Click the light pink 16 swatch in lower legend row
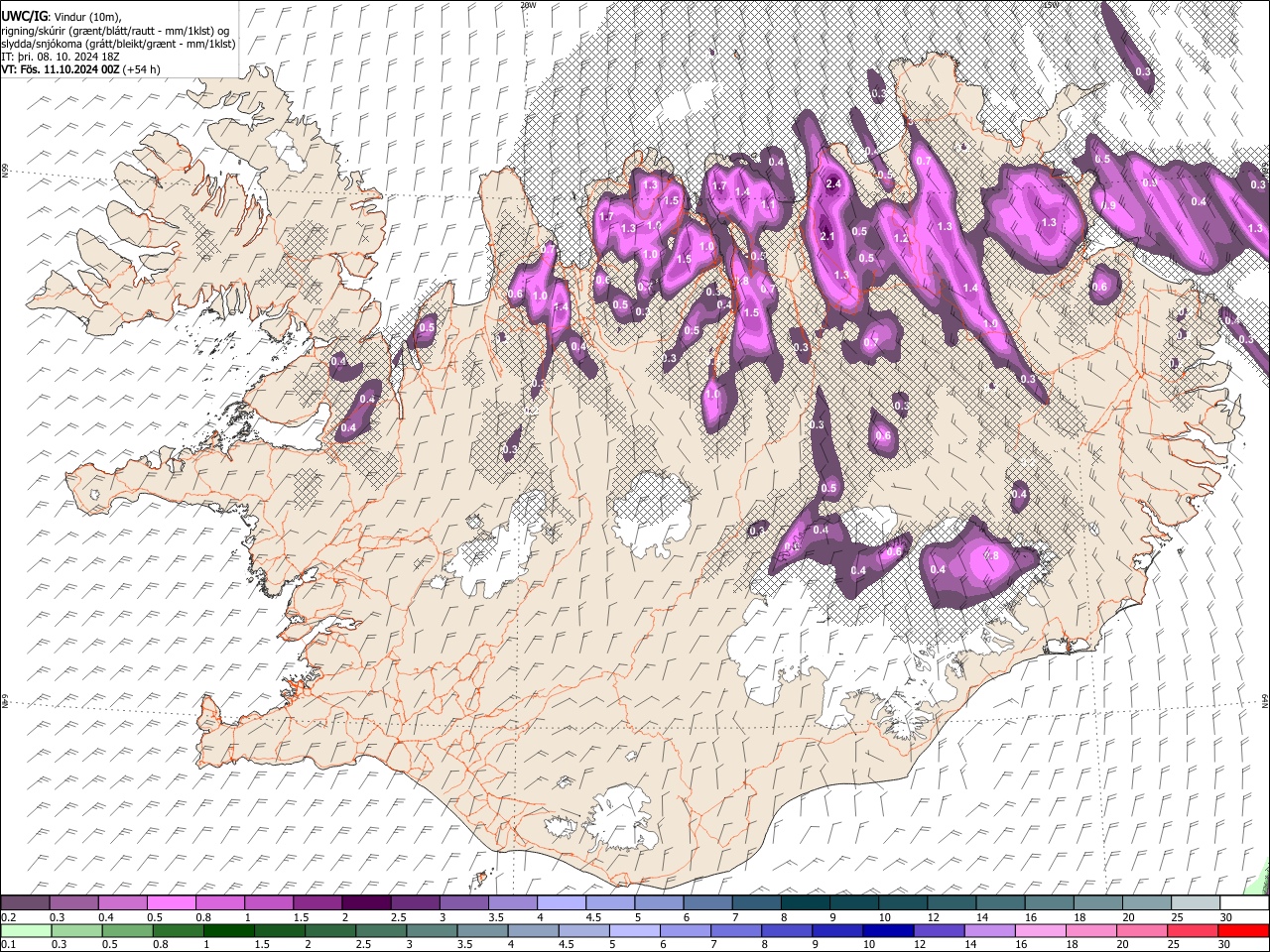Screen dimensions: 1270x952 tap(1041, 930)
